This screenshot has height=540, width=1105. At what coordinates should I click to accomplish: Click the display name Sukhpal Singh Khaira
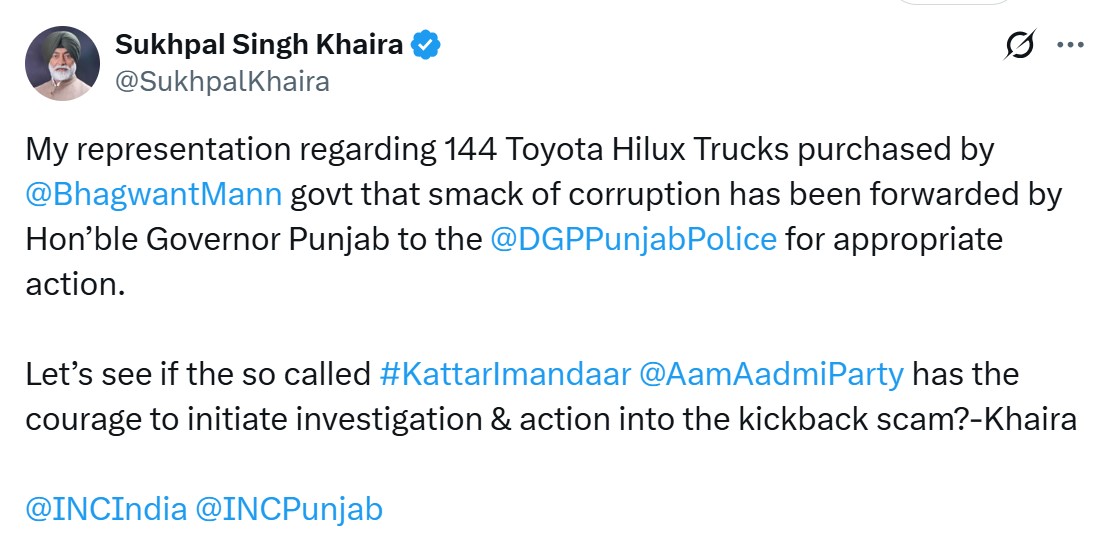click(x=259, y=45)
